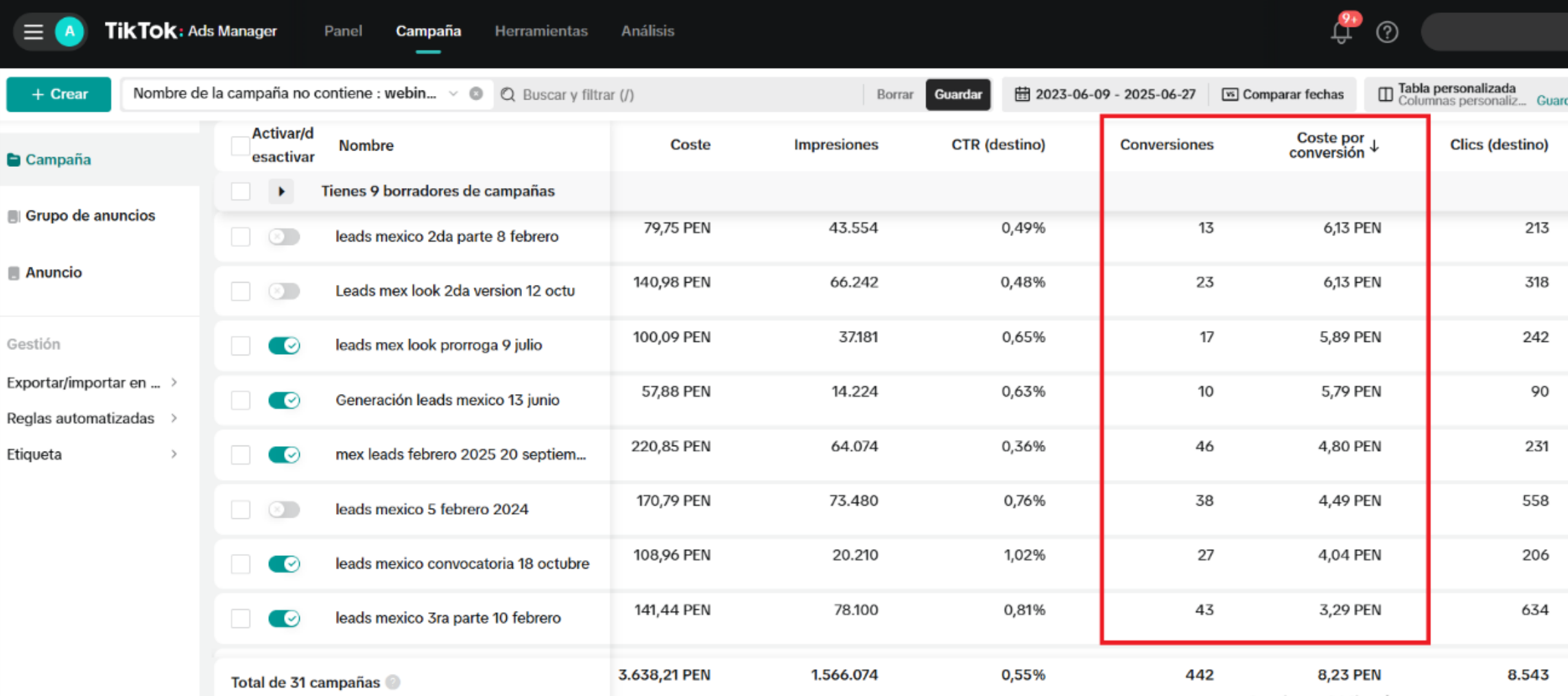The height and width of the screenshot is (696, 1568).
Task: Click the sort arrow on Coste por conversión
Action: [x=1375, y=146]
